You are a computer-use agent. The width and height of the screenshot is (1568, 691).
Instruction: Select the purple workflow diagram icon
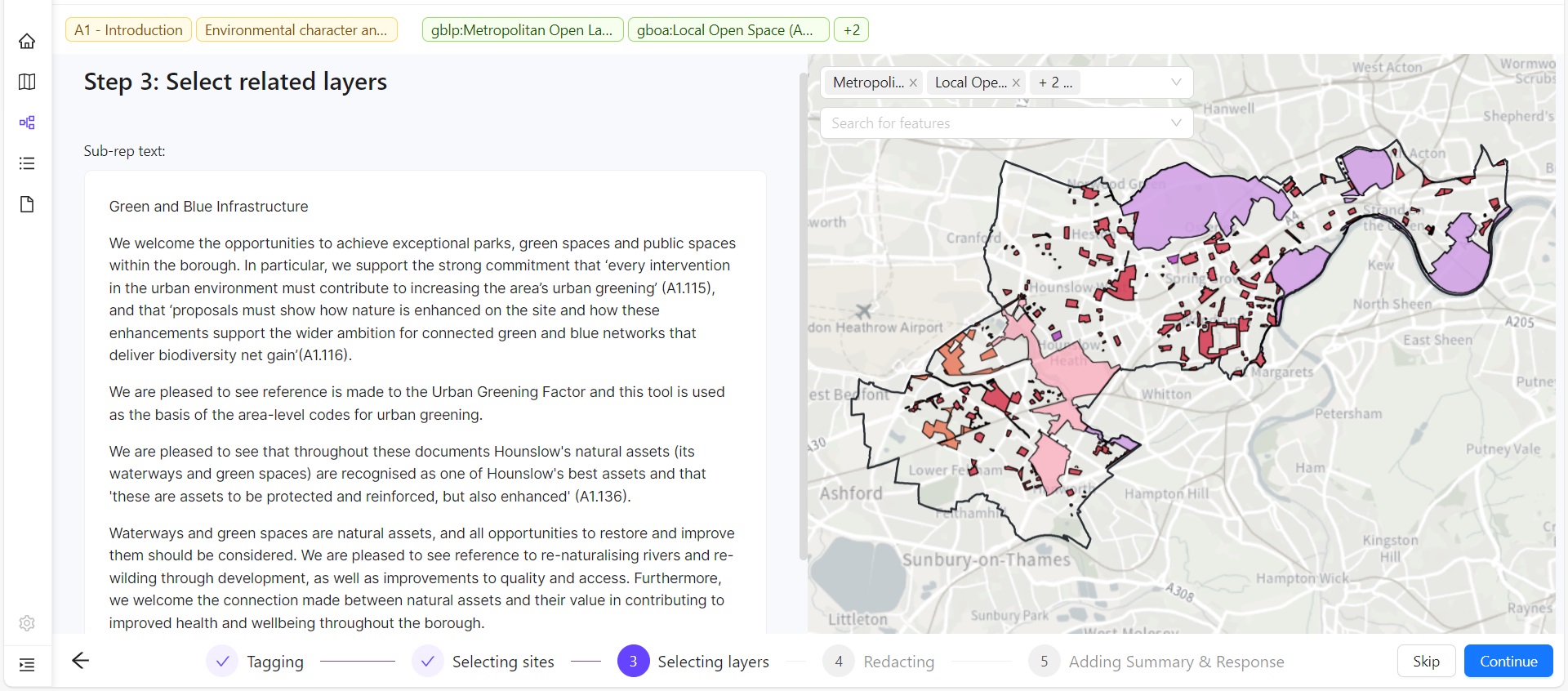pyautogui.click(x=27, y=123)
